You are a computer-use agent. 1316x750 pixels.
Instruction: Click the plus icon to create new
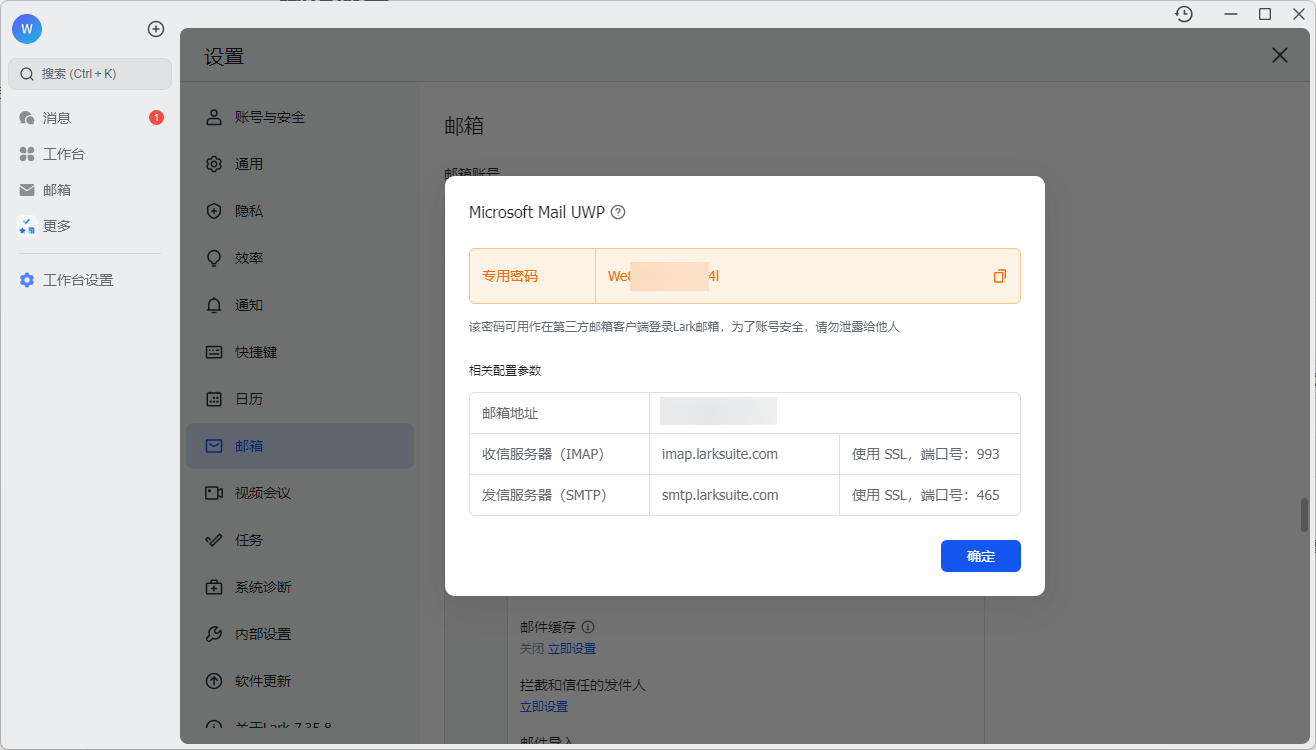click(x=156, y=29)
